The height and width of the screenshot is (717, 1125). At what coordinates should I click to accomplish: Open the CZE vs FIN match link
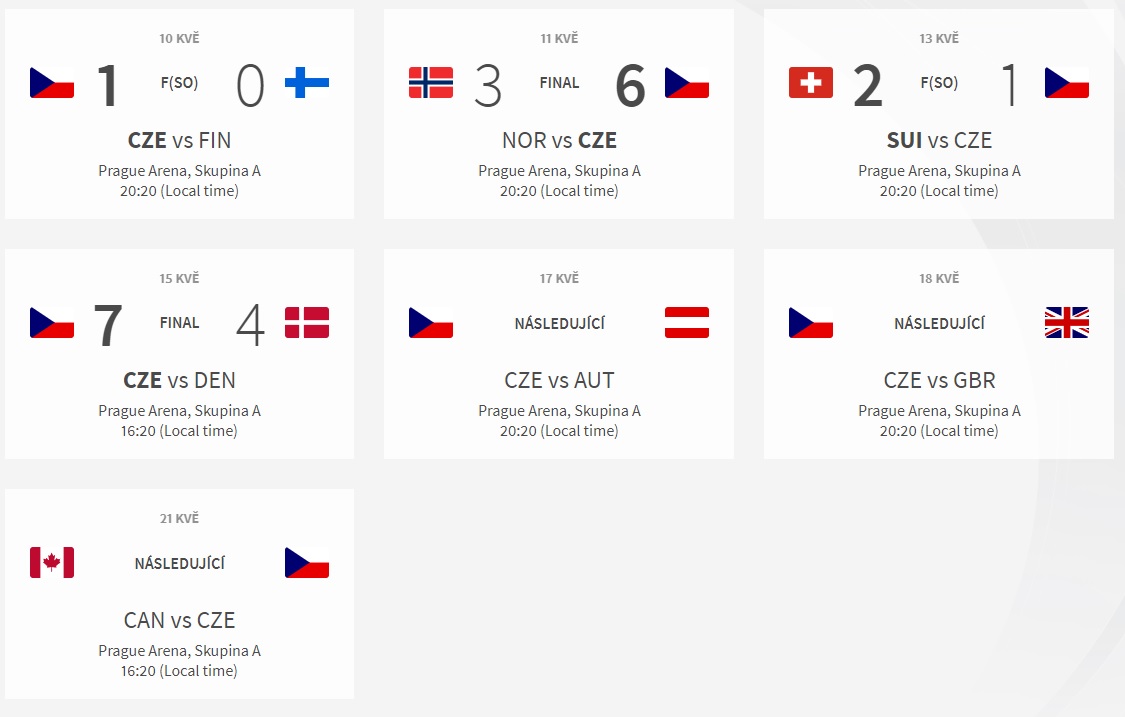[x=179, y=140]
